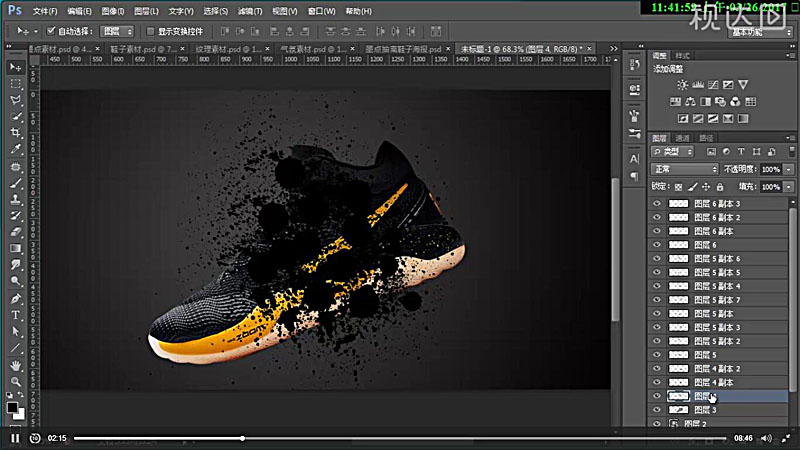This screenshot has height=450, width=800.
Task: Select the Lasso tool
Action: pos(15,100)
